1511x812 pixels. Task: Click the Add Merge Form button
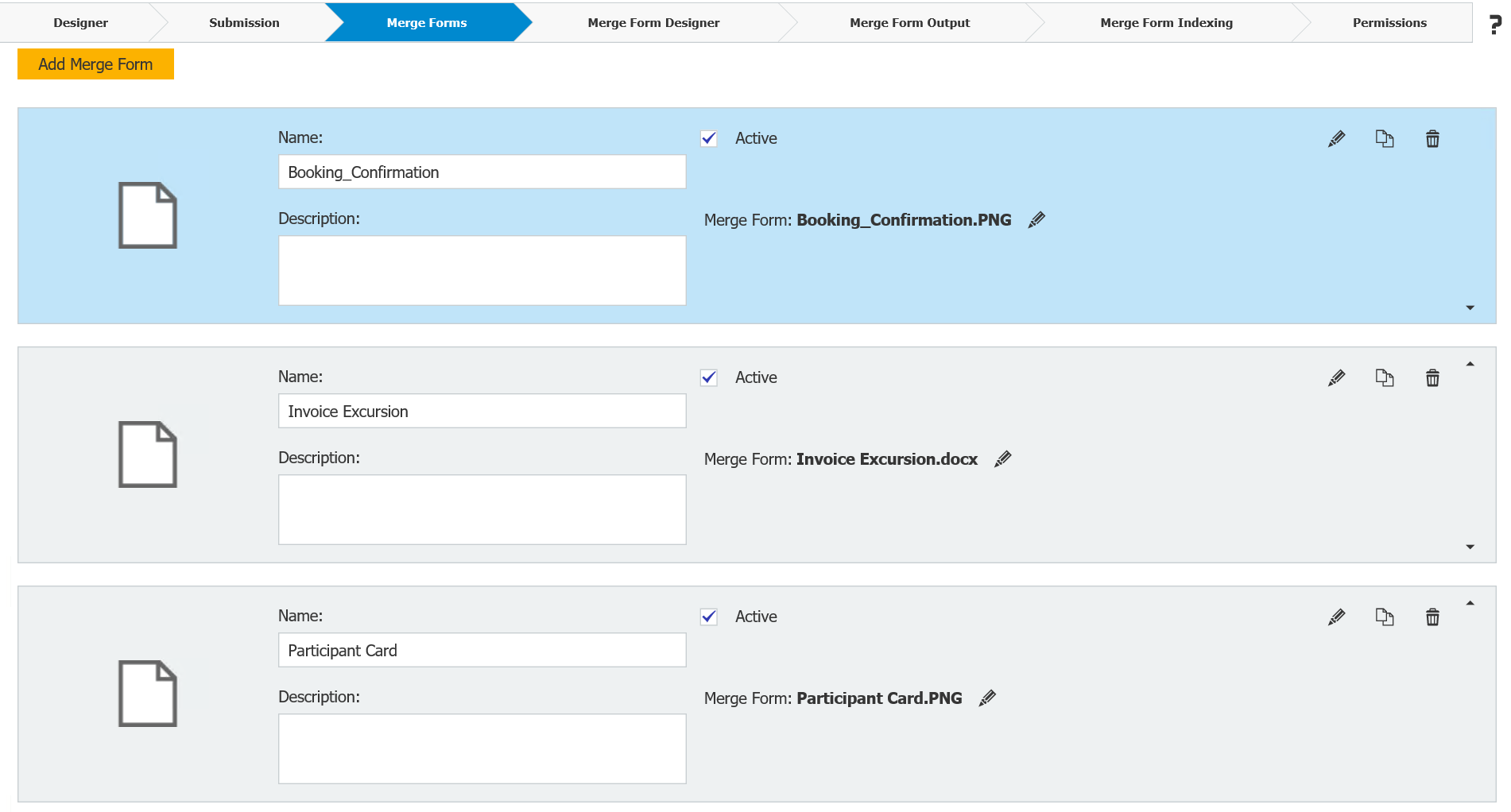click(95, 64)
